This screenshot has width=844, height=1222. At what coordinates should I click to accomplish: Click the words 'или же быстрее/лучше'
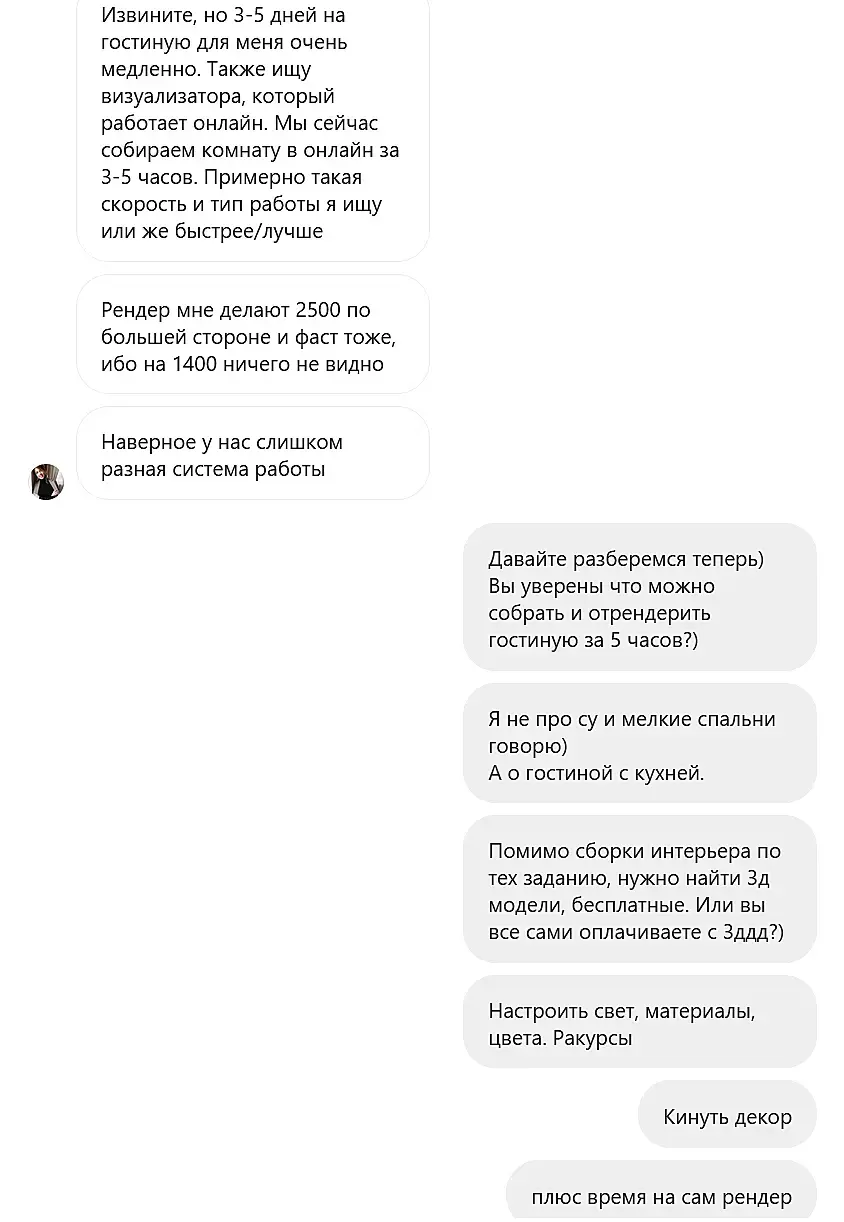(212, 231)
